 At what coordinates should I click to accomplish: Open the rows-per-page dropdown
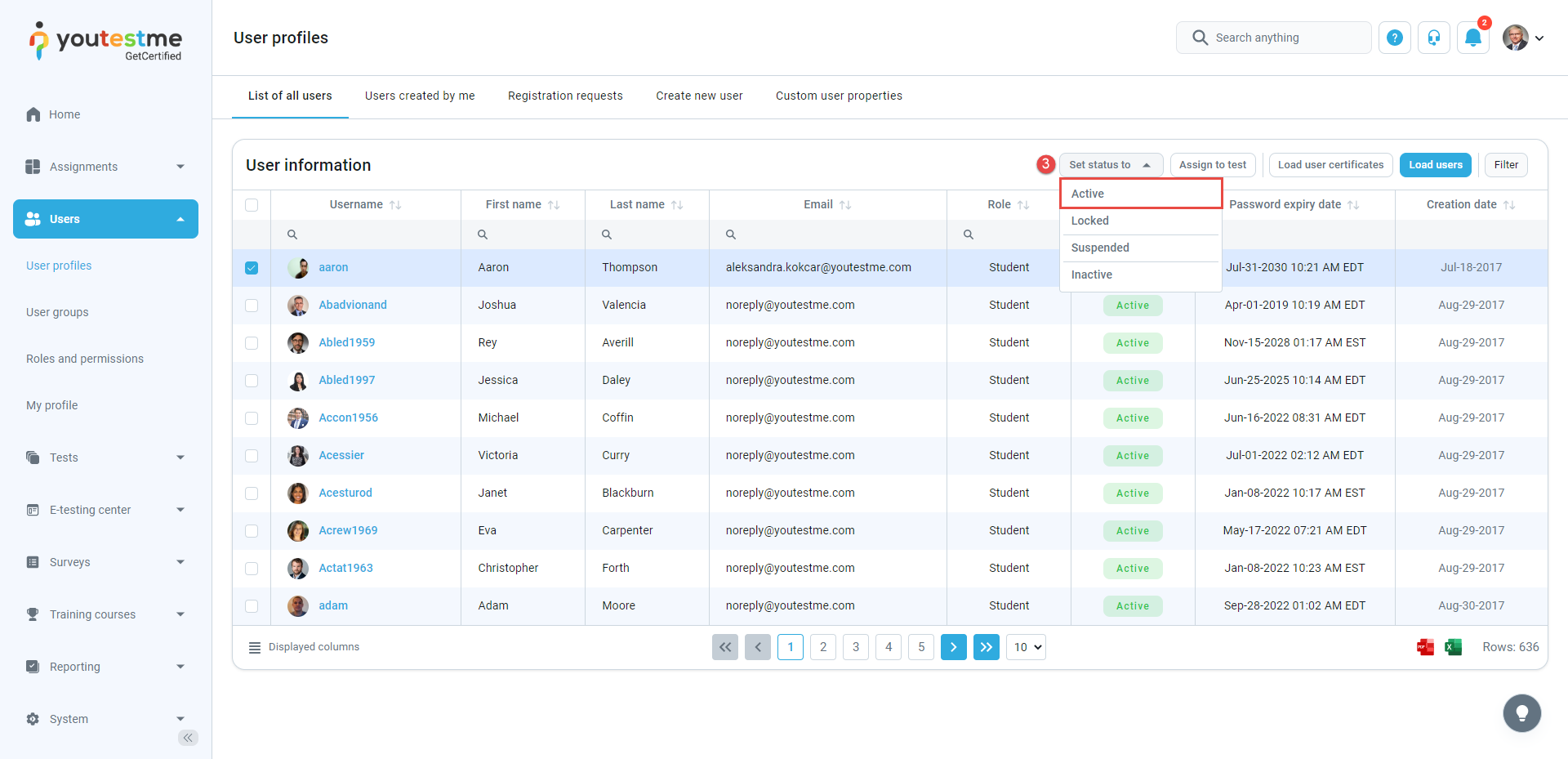(x=1026, y=647)
